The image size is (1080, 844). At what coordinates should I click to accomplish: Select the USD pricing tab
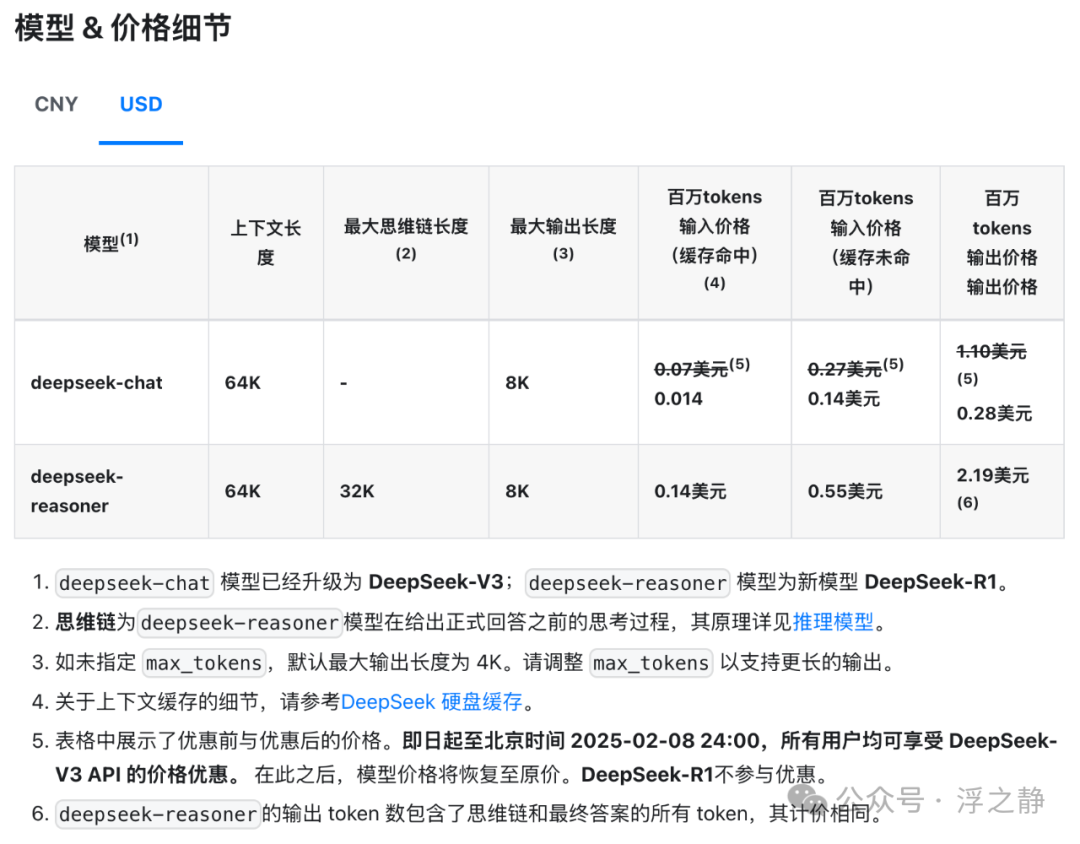click(x=141, y=104)
